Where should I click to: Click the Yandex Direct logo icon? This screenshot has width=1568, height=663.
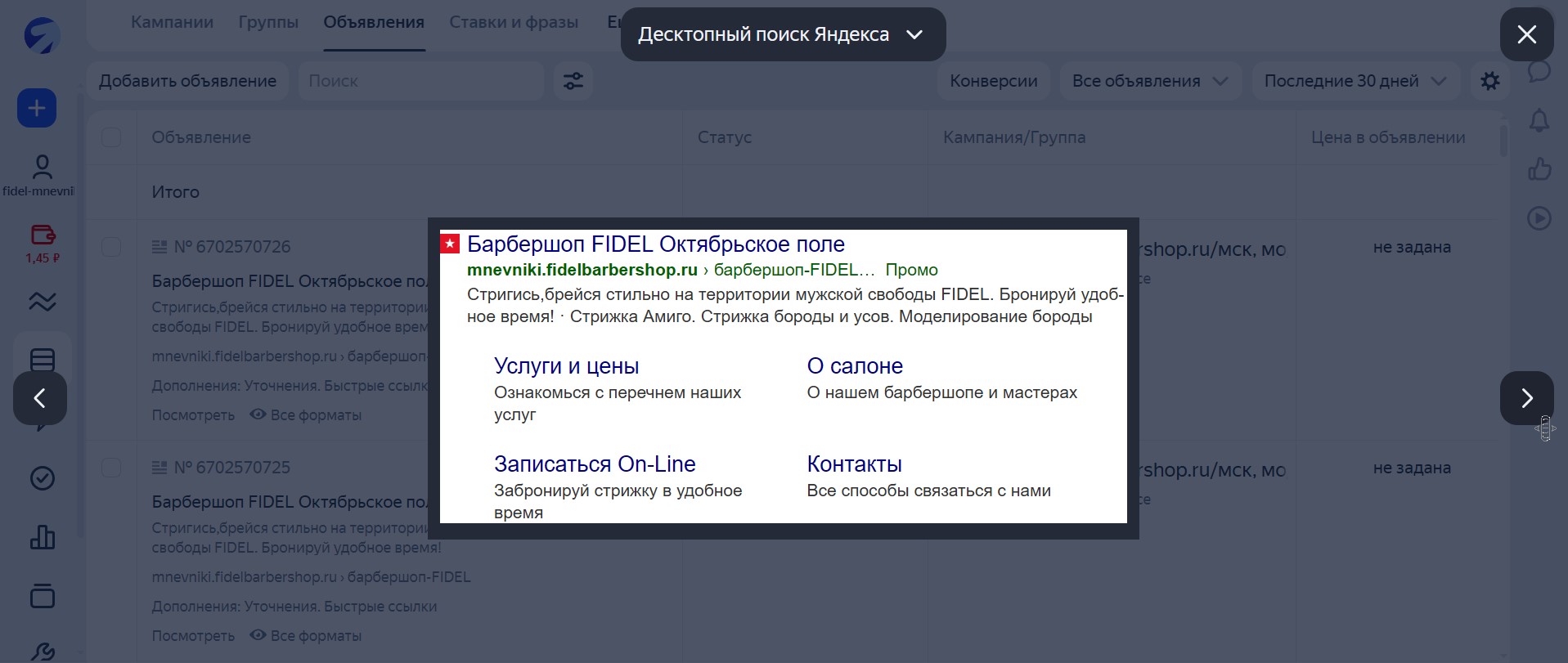click(x=42, y=36)
